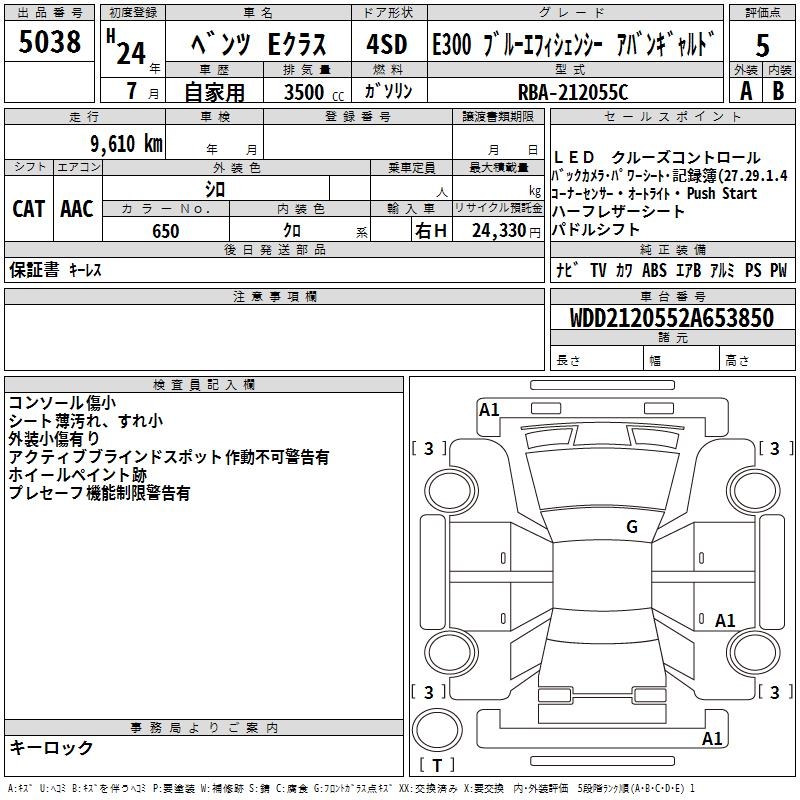Click the spare tire circle above [T]

click(x=437, y=730)
